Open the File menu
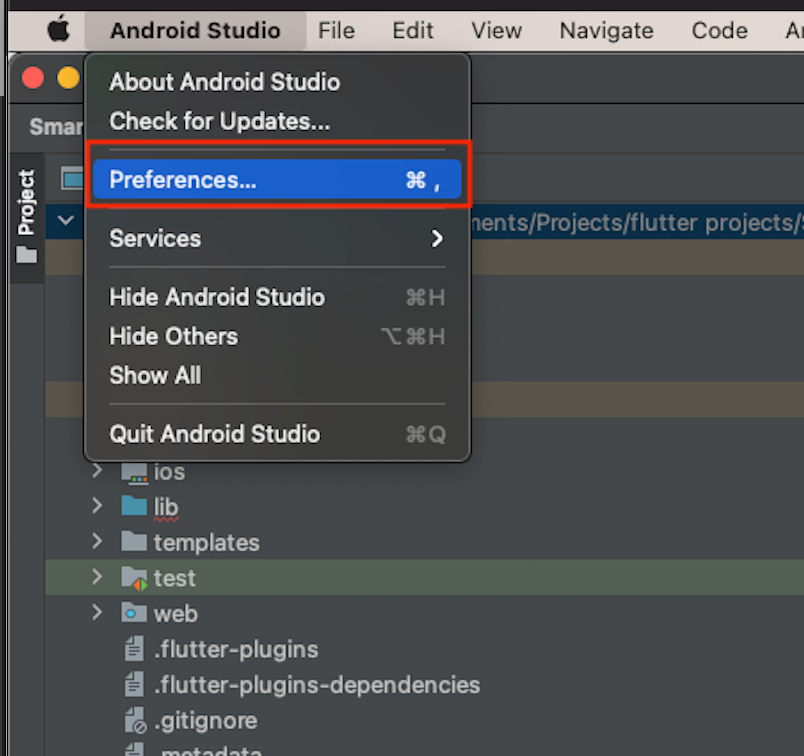 pos(336,30)
